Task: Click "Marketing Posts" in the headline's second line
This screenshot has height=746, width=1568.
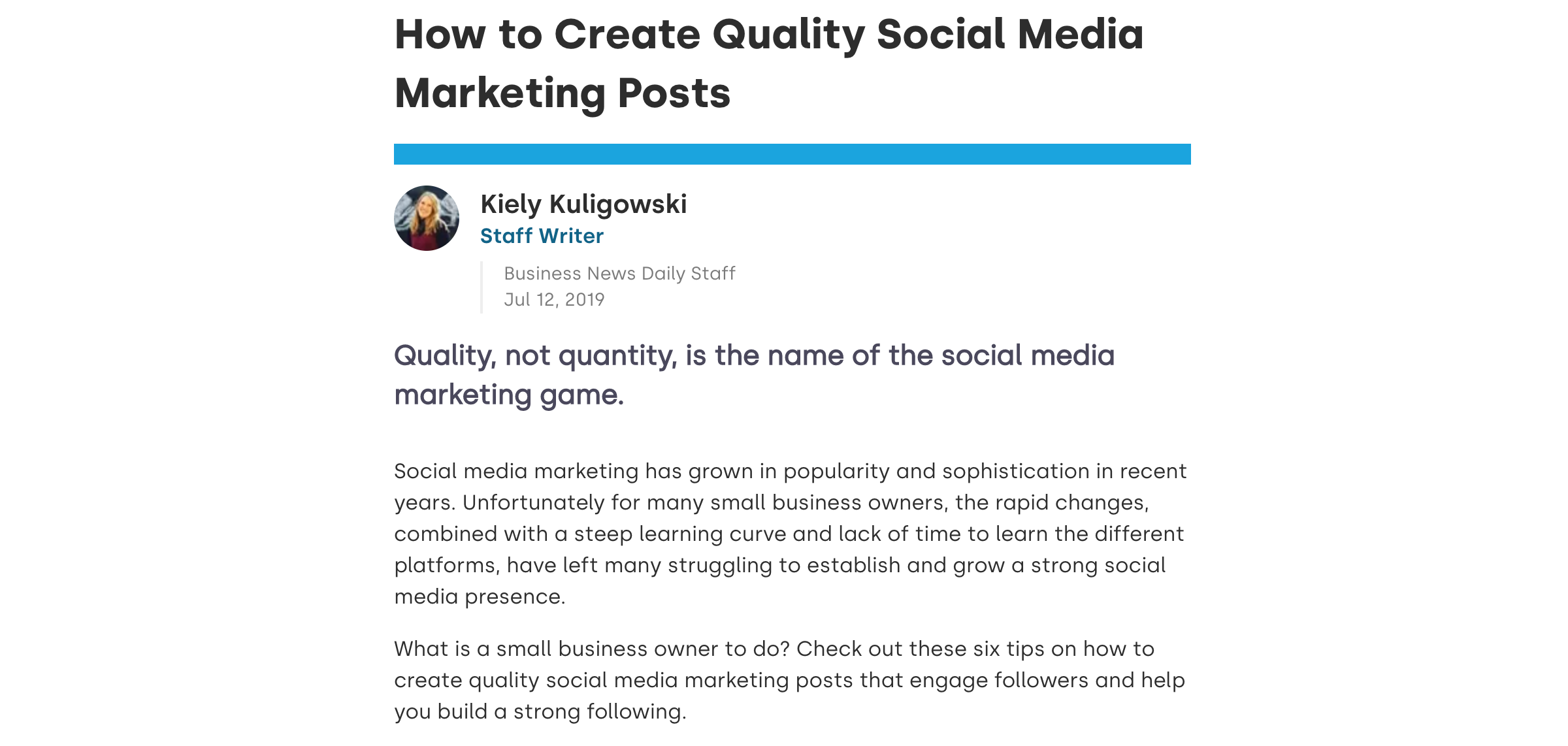Action: click(x=563, y=93)
